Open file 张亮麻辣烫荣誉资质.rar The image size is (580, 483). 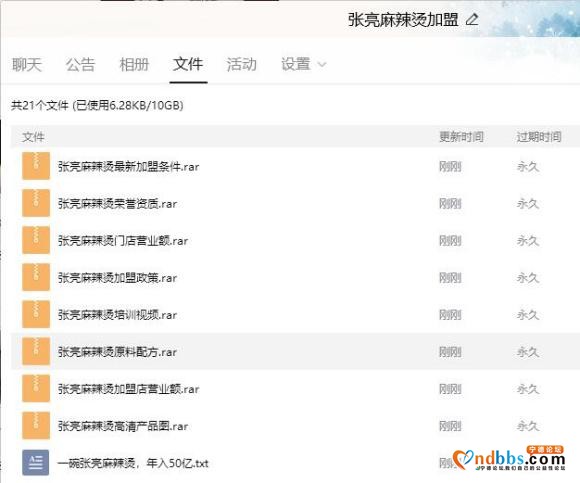[x=117, y=204]
